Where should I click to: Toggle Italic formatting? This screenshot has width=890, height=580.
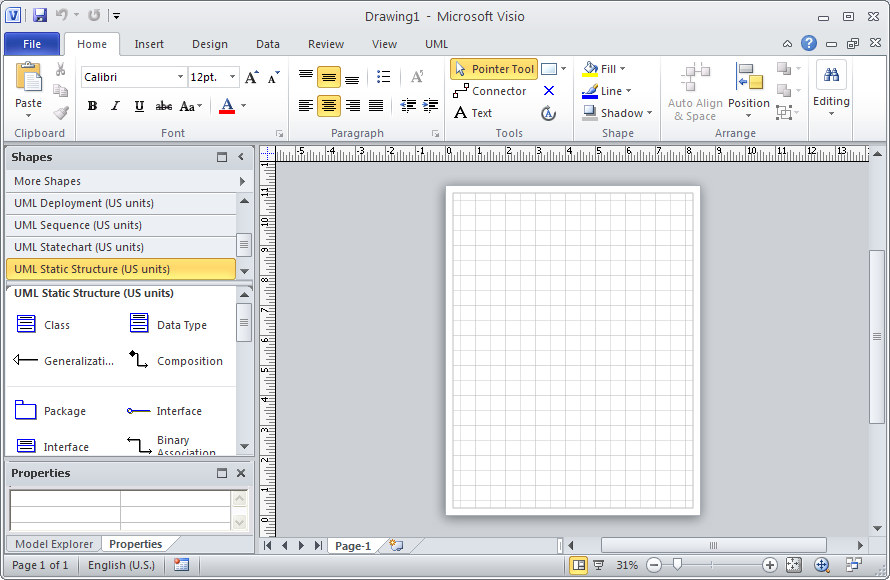click(x=115, y=106)
